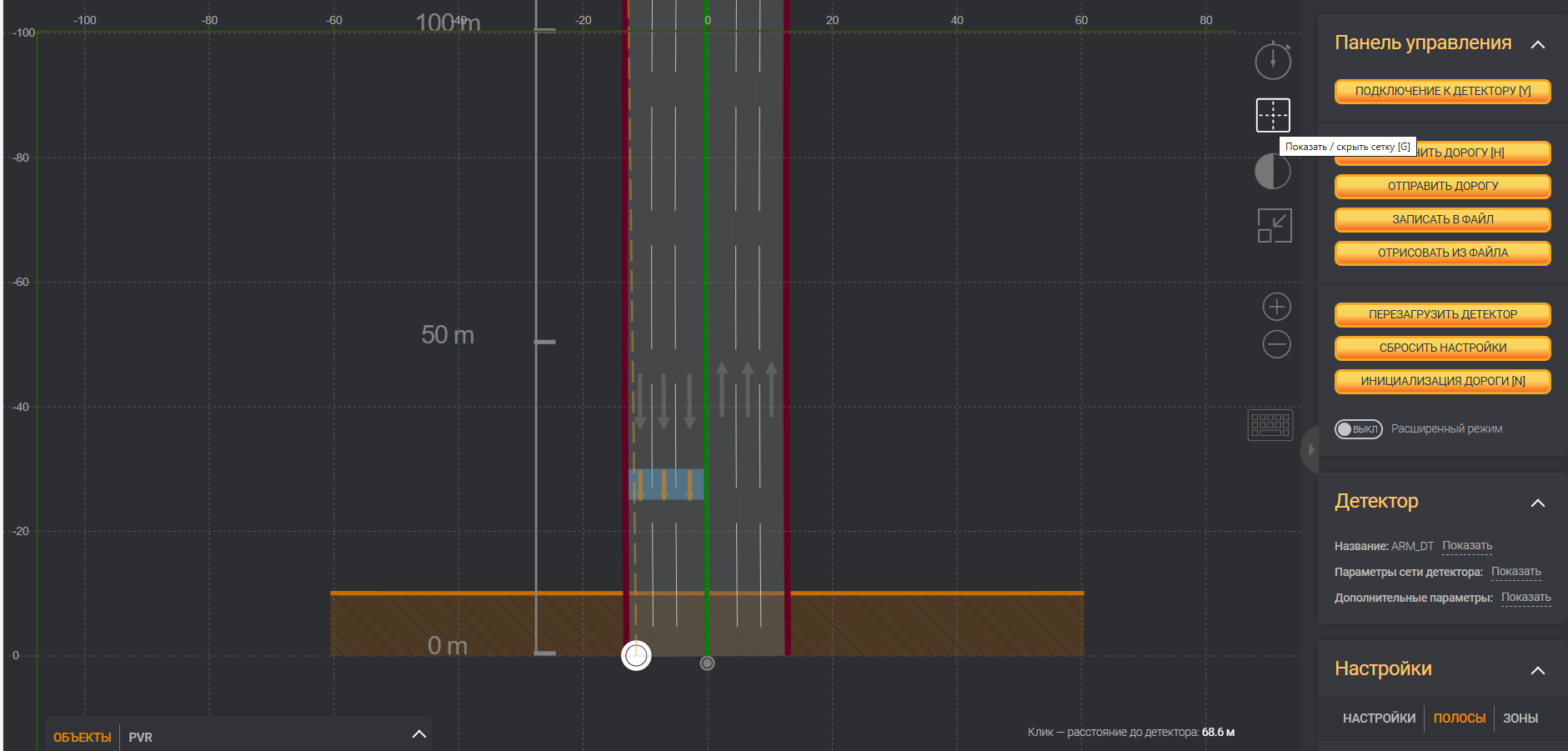Expand the bottom ОБЪЕКТЫ panel chevron
The height and width of the screenshot is (751, 1568).
point(419,734)
